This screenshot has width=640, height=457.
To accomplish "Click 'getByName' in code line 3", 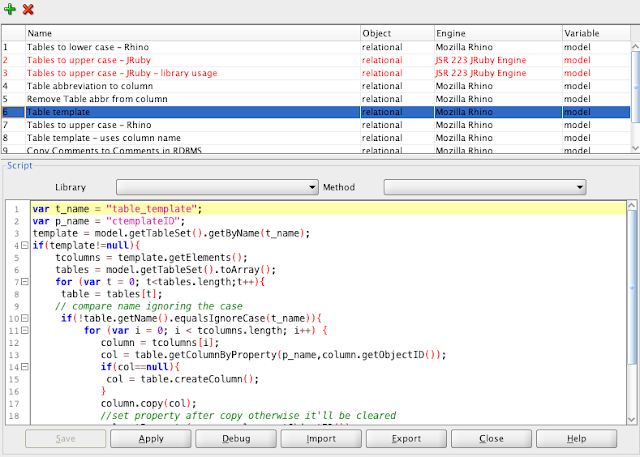I will 234,233.
